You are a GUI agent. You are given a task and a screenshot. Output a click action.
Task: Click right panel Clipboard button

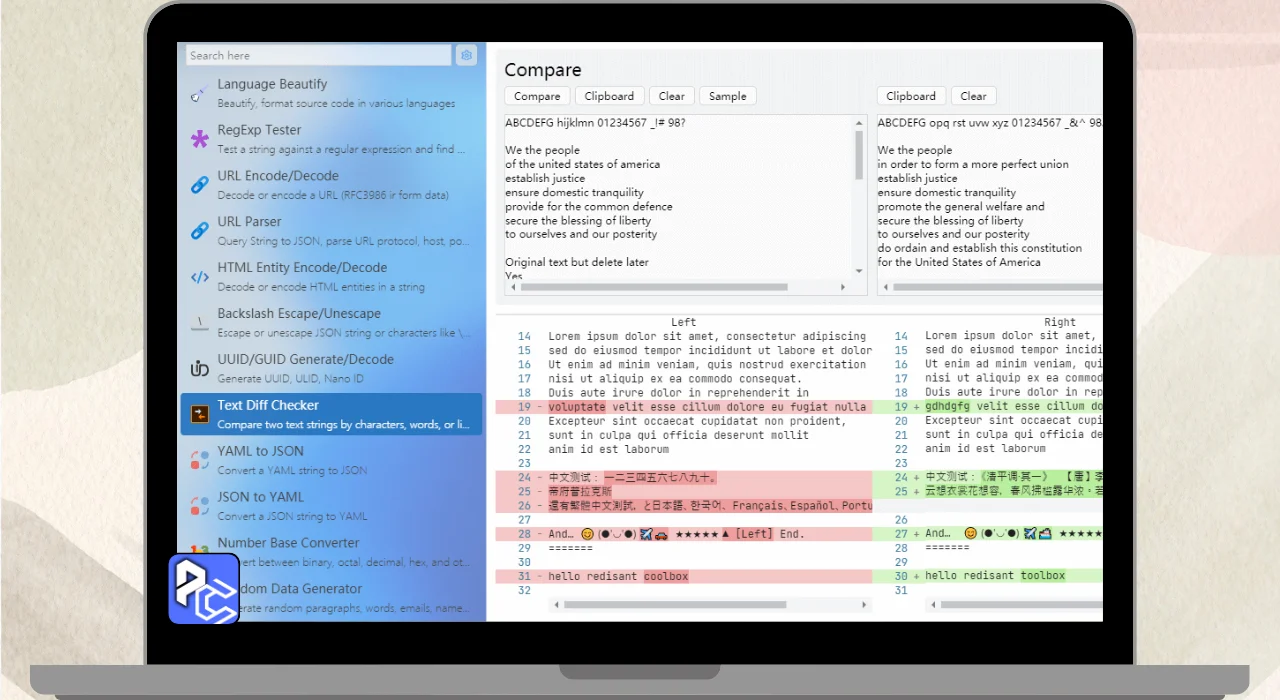coord(911,96)
